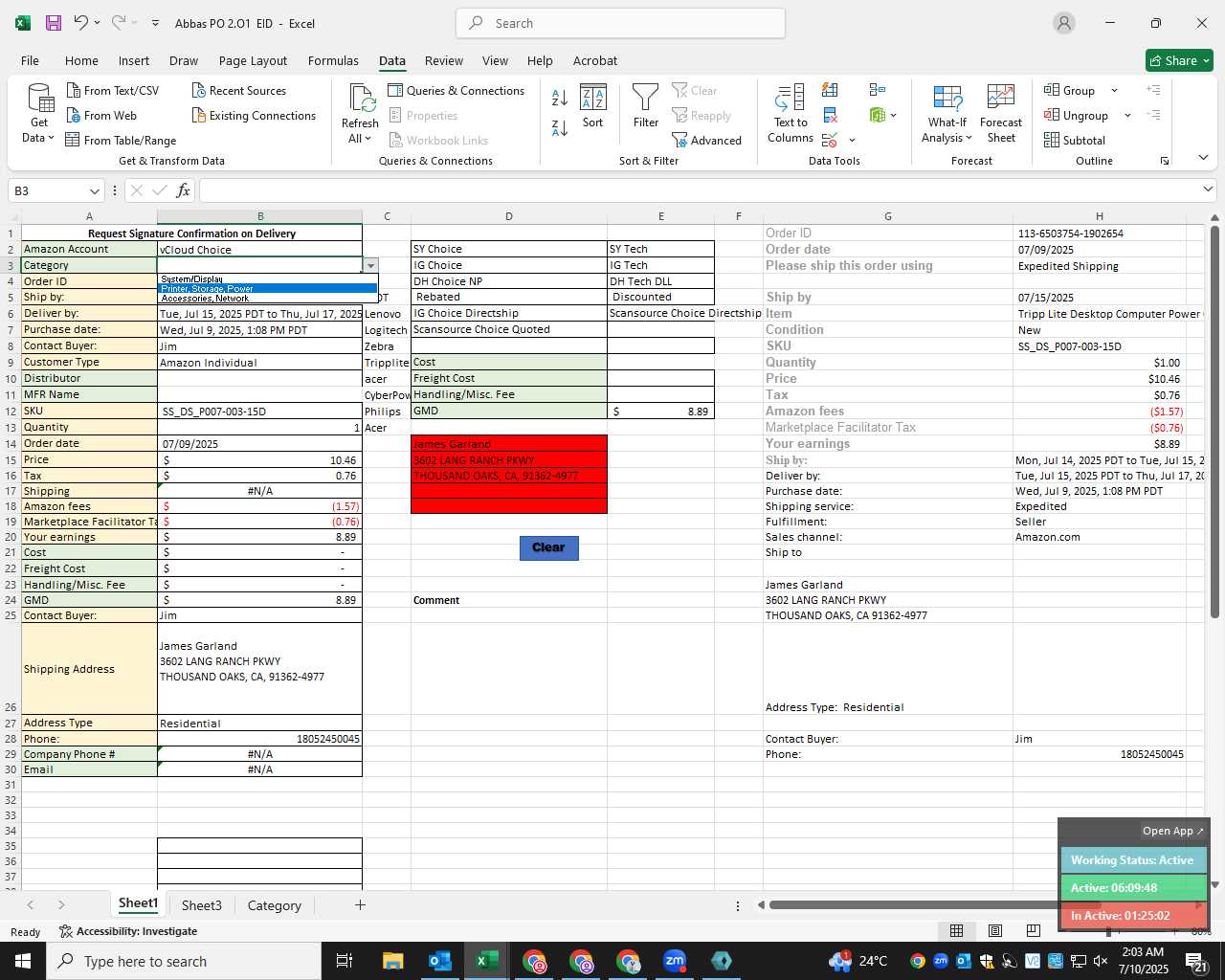Click the Subtotal button
The image size is (1225, 980).
tap(1075, 140)
